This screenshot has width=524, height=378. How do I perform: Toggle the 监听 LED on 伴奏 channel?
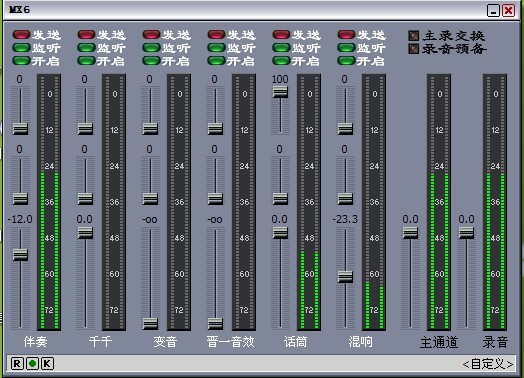[21, 48]
